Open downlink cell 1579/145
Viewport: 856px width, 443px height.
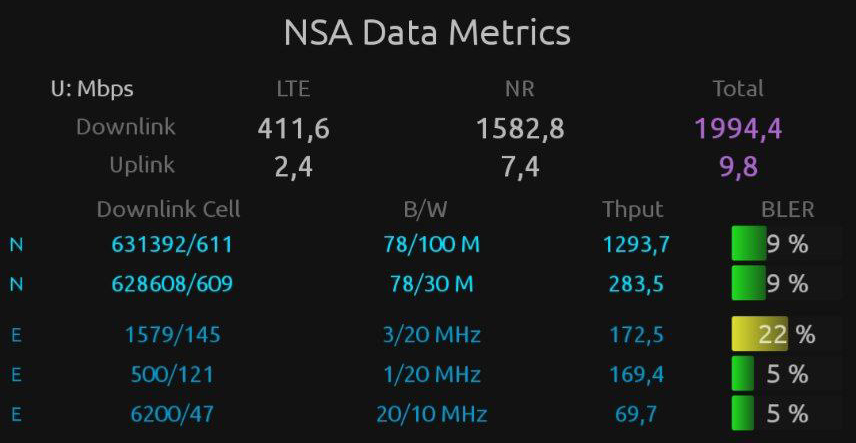pos(172,335)
